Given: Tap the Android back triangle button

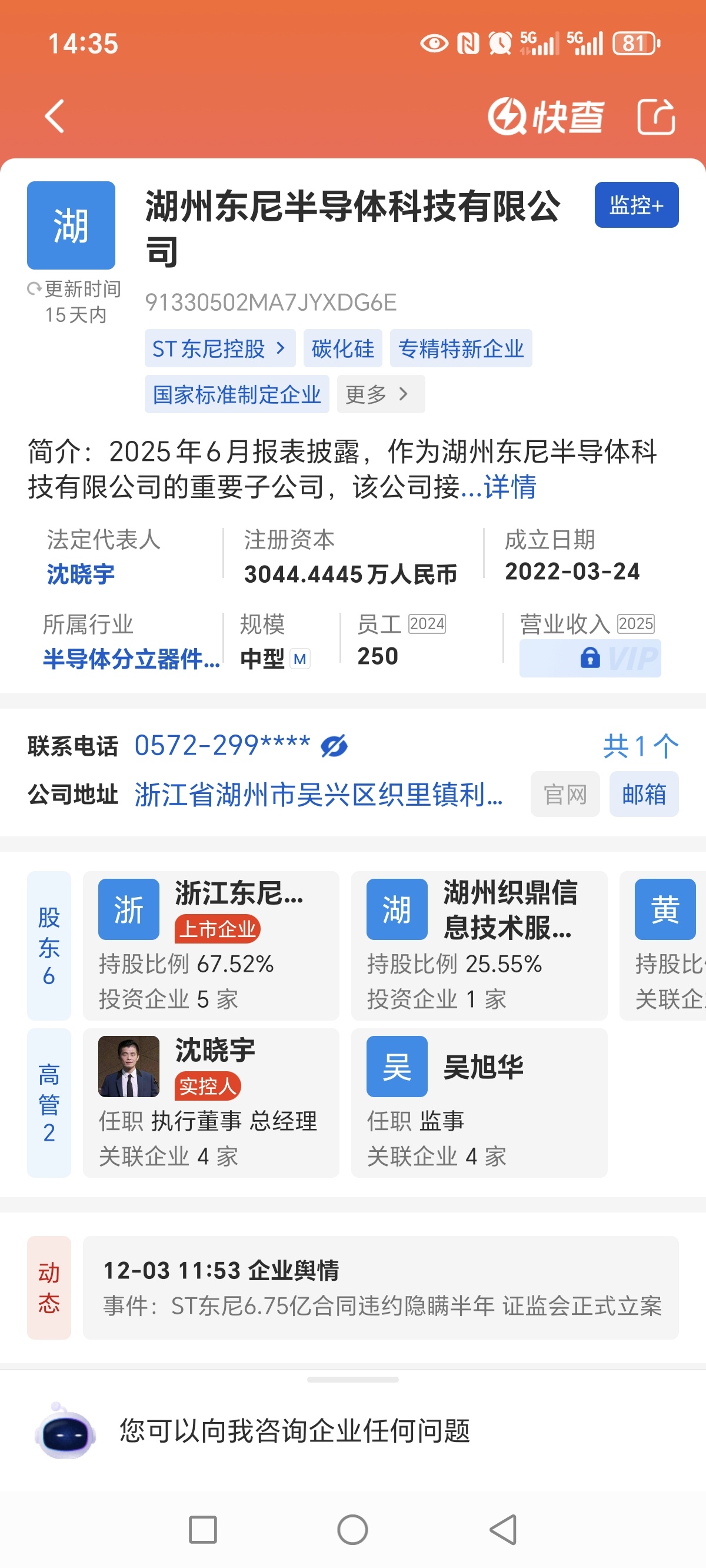Looking at the screenshot, I should [504, 1530].
